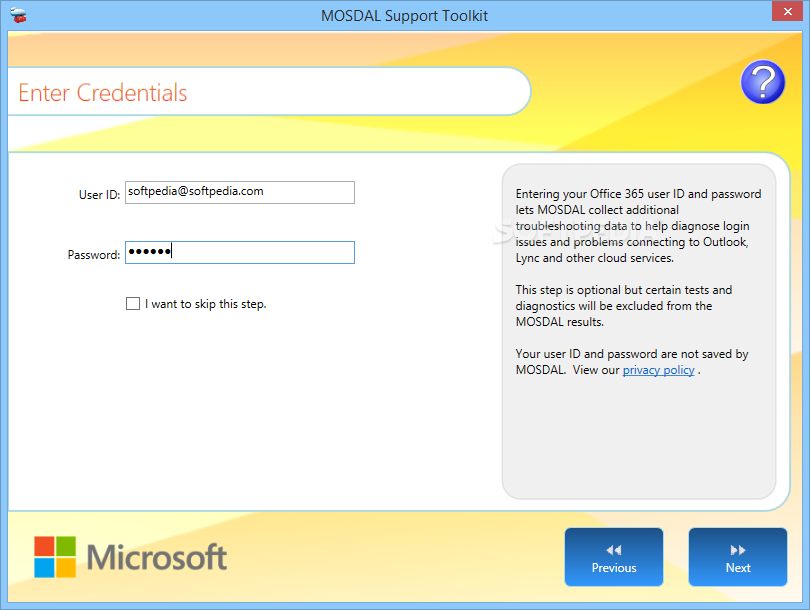Close the MOSDAL Support Toolkit window
810x610 pixels.
pos(787,11)
